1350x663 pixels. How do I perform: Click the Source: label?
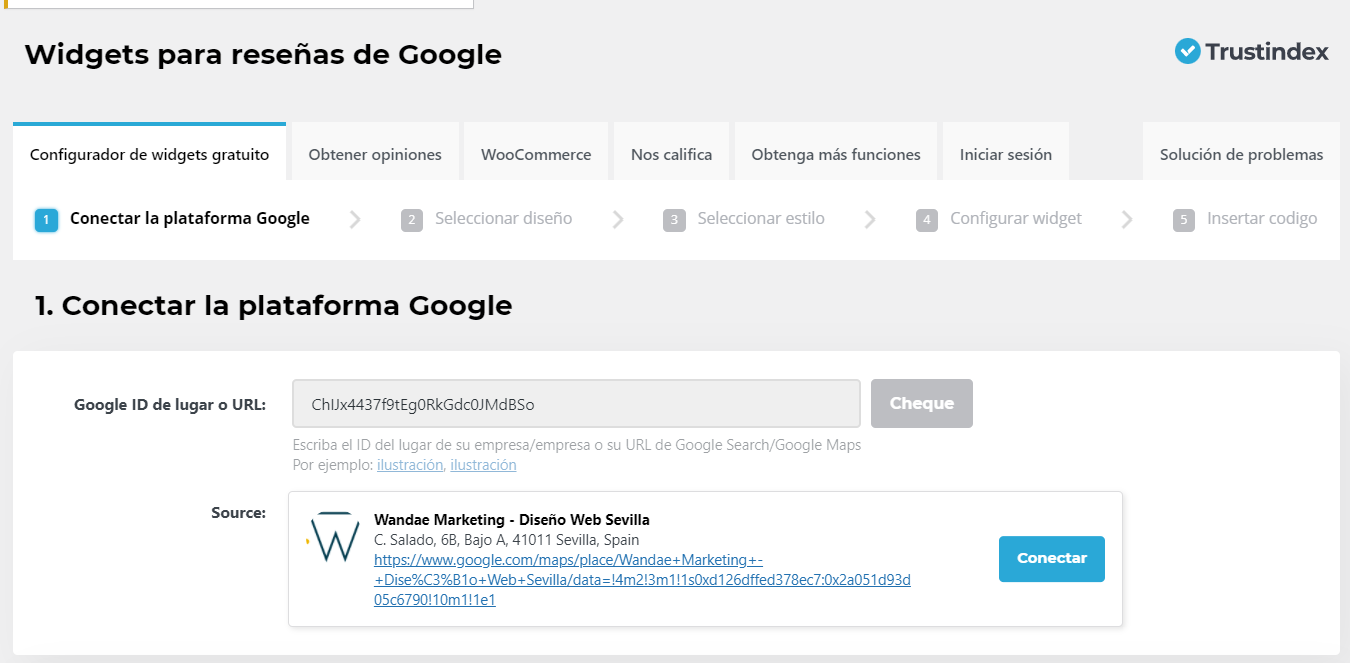[239, 513]
